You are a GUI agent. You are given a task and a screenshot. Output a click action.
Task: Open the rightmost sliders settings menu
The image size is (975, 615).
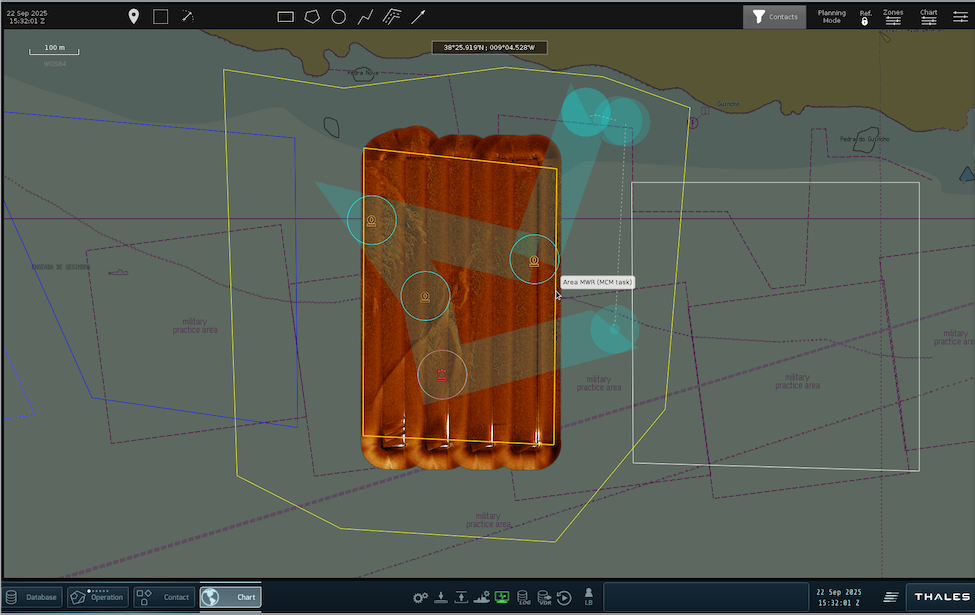961,17
